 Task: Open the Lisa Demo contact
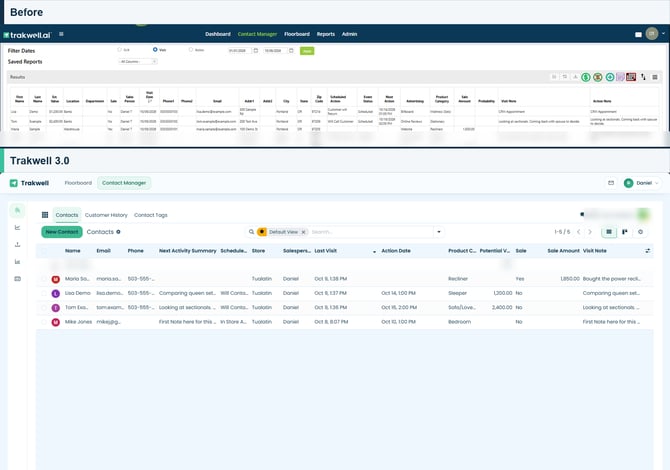77,293
